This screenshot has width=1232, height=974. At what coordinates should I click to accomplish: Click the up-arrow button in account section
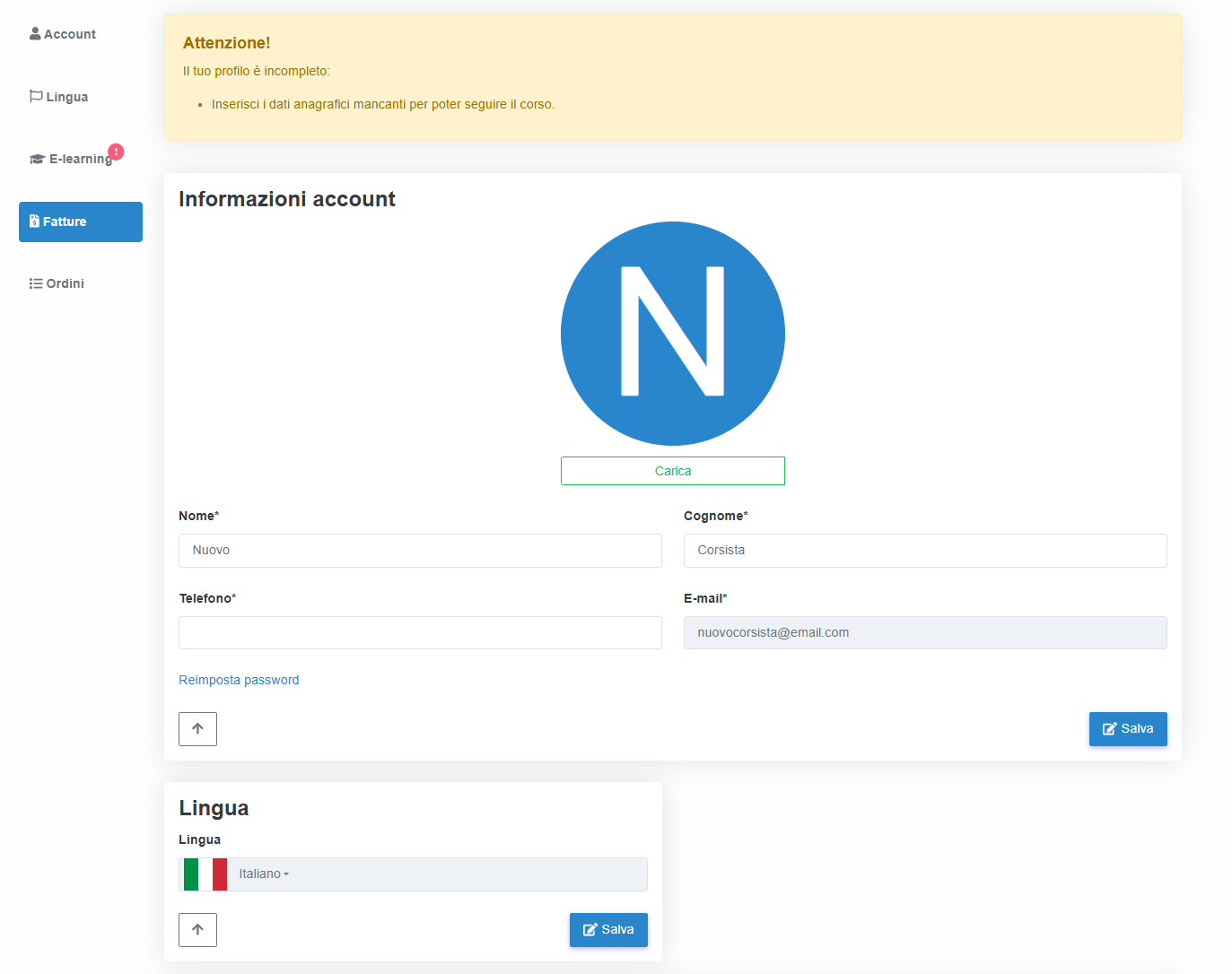click(x=197, y=729)
